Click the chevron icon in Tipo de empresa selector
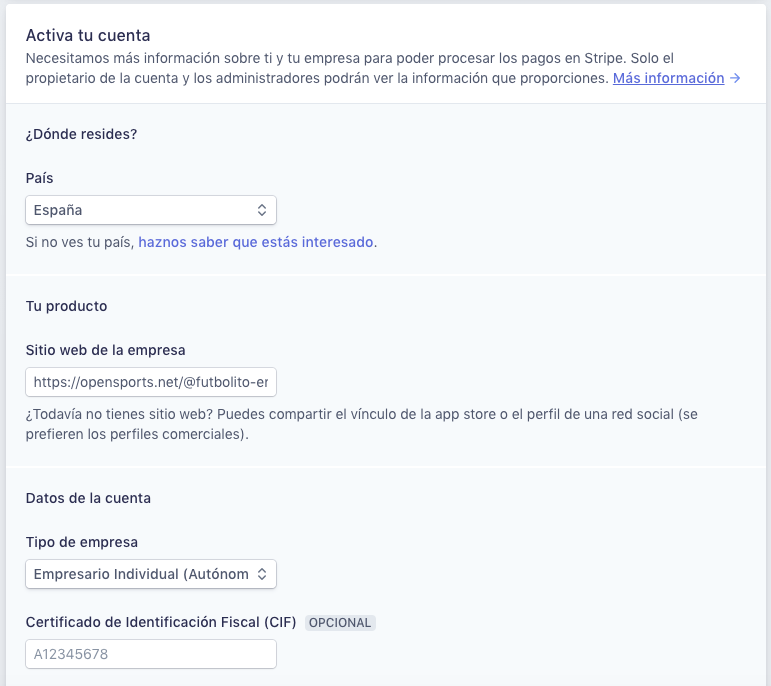771x686 pixels. (x=262, y=574)
